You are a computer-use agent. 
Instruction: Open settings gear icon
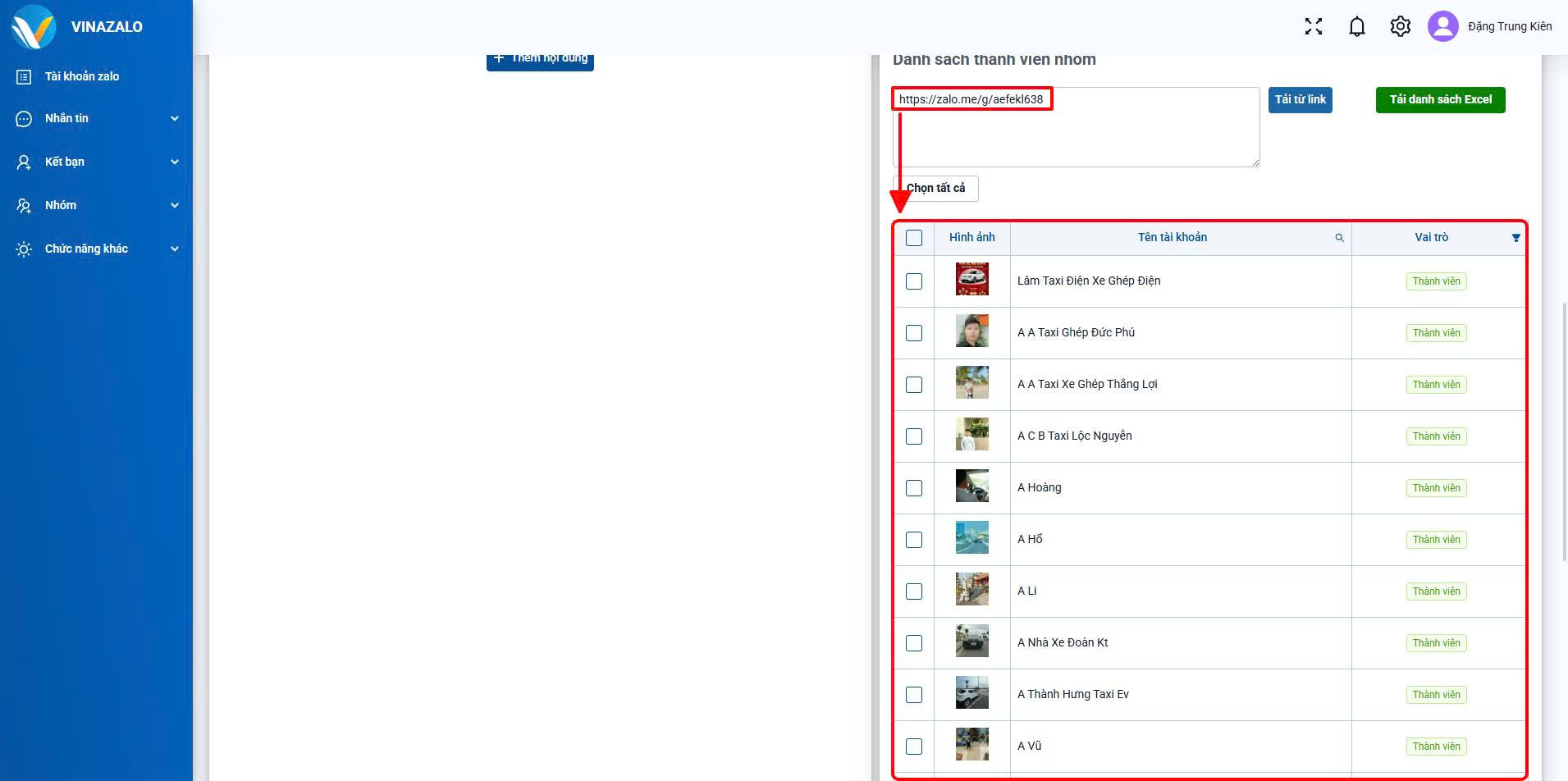pyautogui.click(x=1401, y=26)
